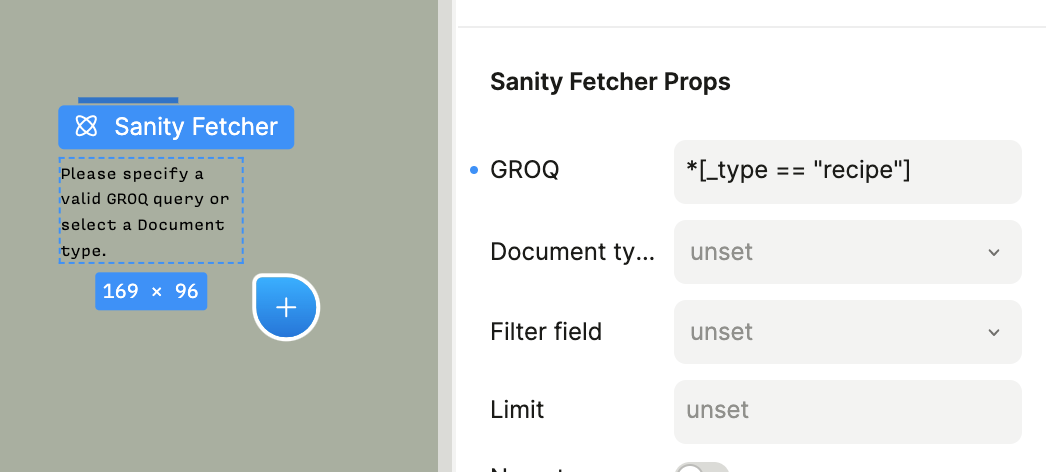
Task: Click the chevron arrow in Document type field
Action: 994,252
